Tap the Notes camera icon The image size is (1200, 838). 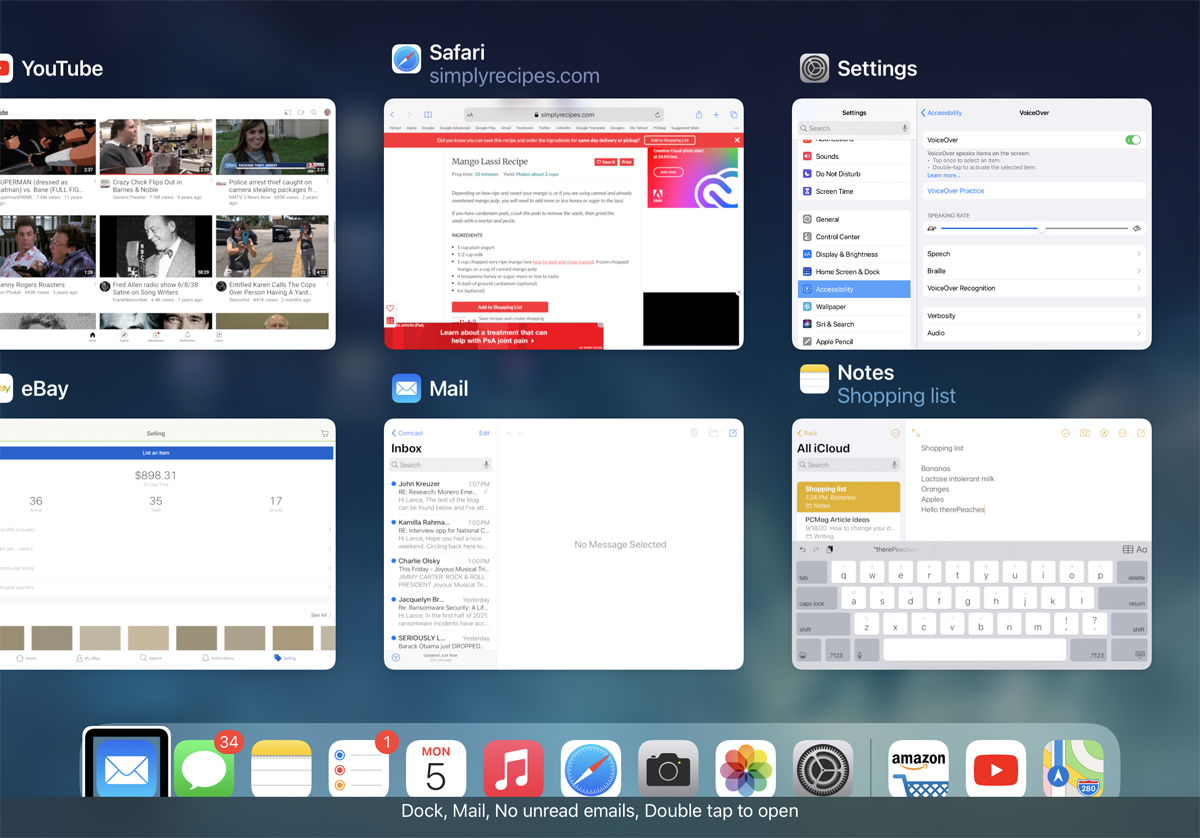click(1085, 433)
